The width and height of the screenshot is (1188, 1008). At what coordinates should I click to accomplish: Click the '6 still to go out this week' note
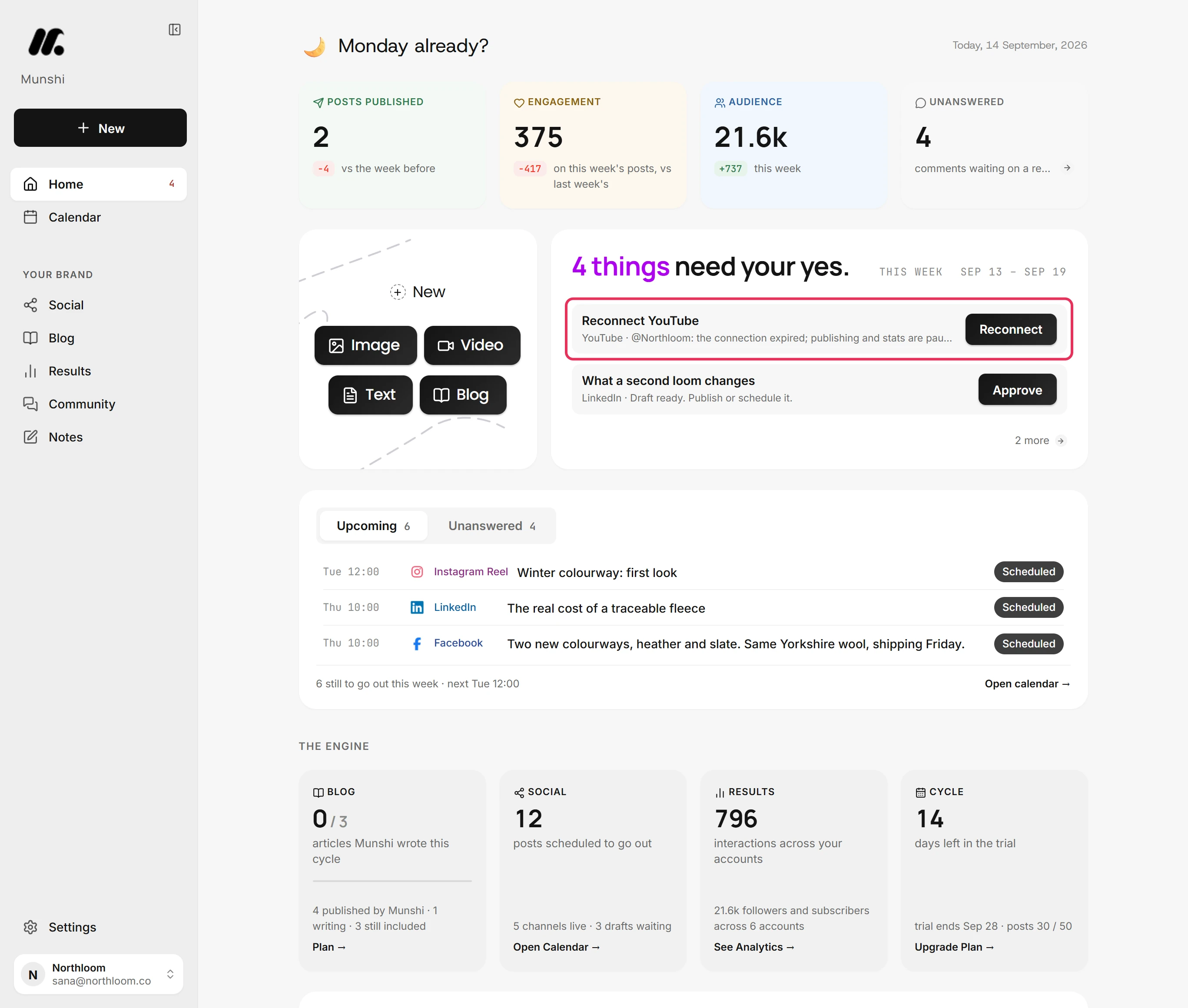(x=417, y=684)
